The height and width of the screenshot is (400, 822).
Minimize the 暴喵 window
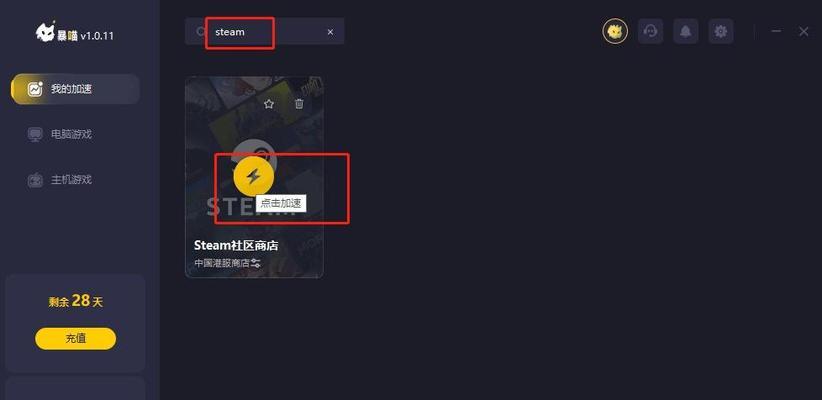click(x=776, y=31)
